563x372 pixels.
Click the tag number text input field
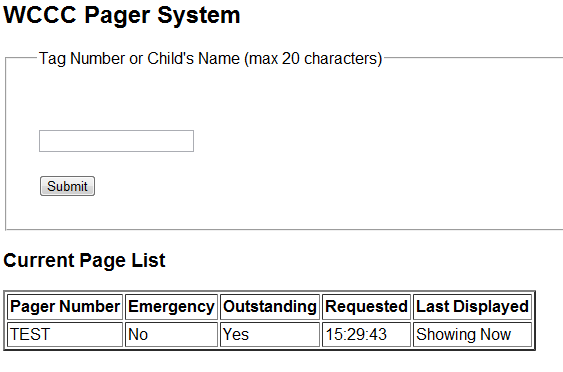tap(116, 141)
